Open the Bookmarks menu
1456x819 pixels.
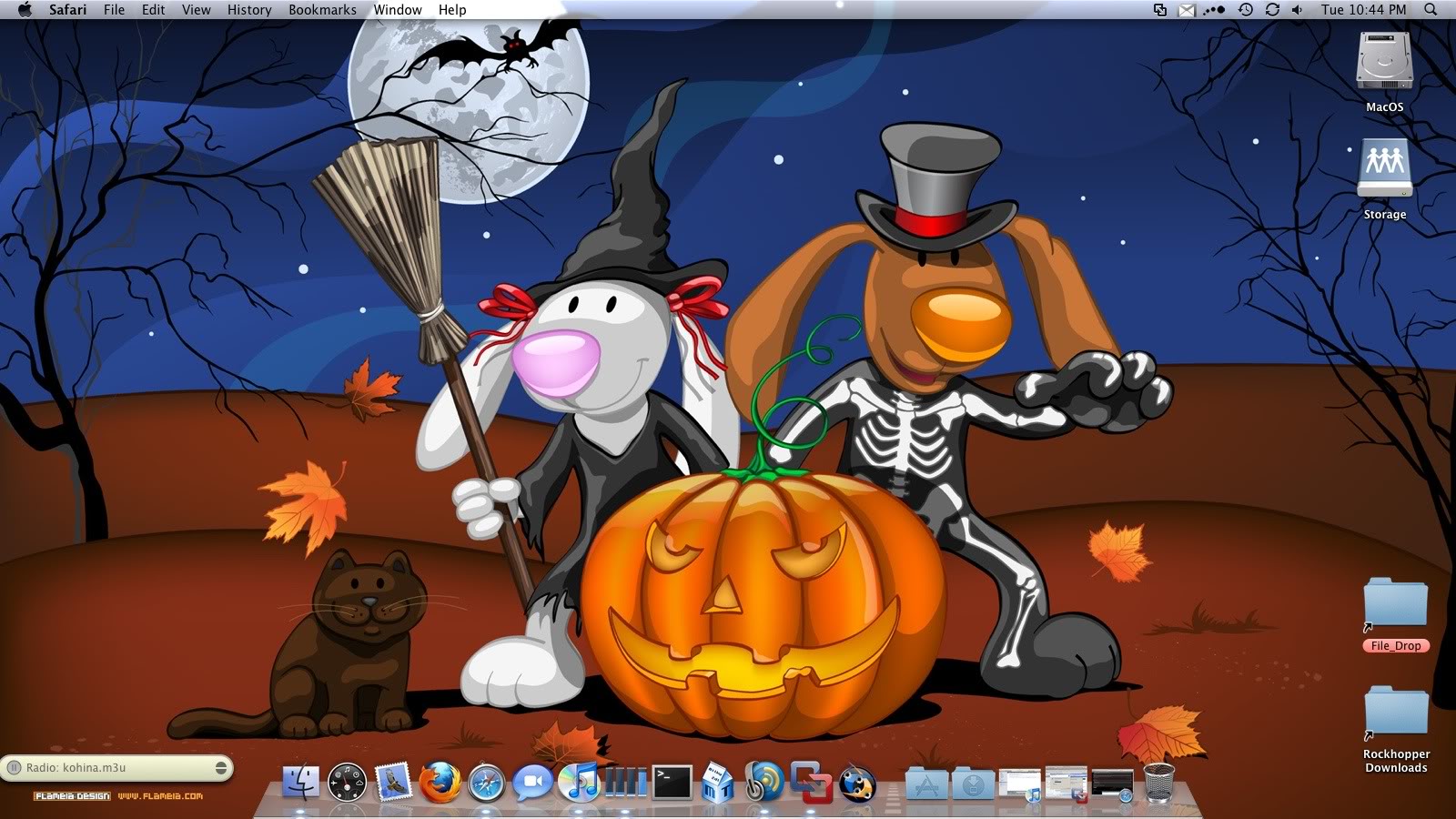(322, 9)
